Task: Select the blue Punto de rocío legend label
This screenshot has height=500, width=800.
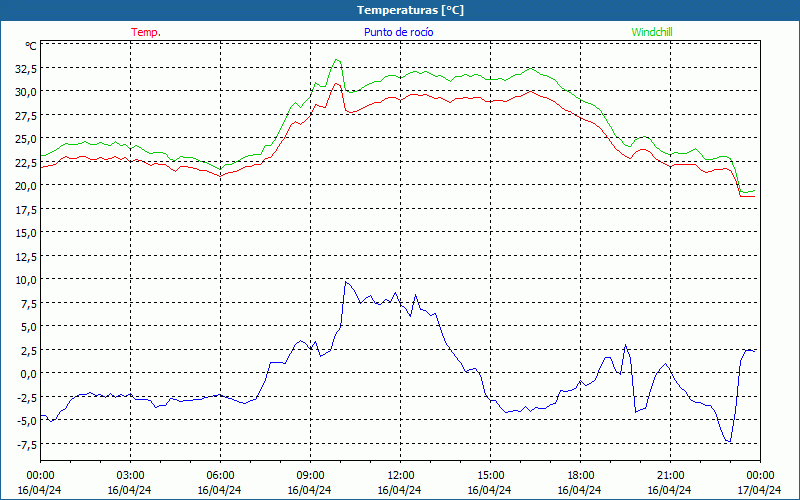Action: pyautogui.click(x=398, y=32)
